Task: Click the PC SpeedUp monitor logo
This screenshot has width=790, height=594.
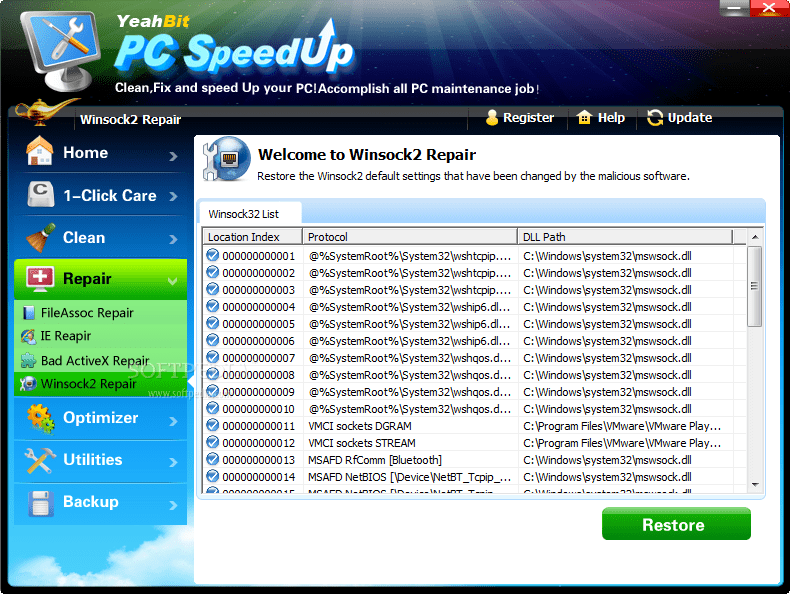Action: click(62, 51)
